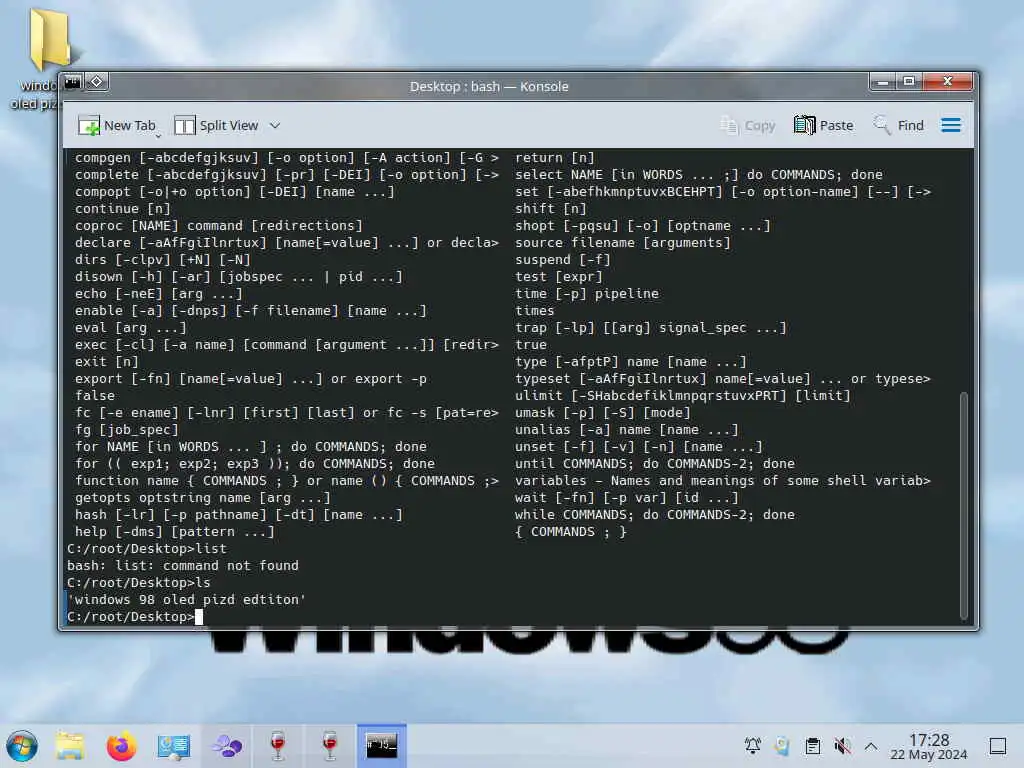
Task: Click the second Wine glass taskbar icon
Action: point(330,746)
